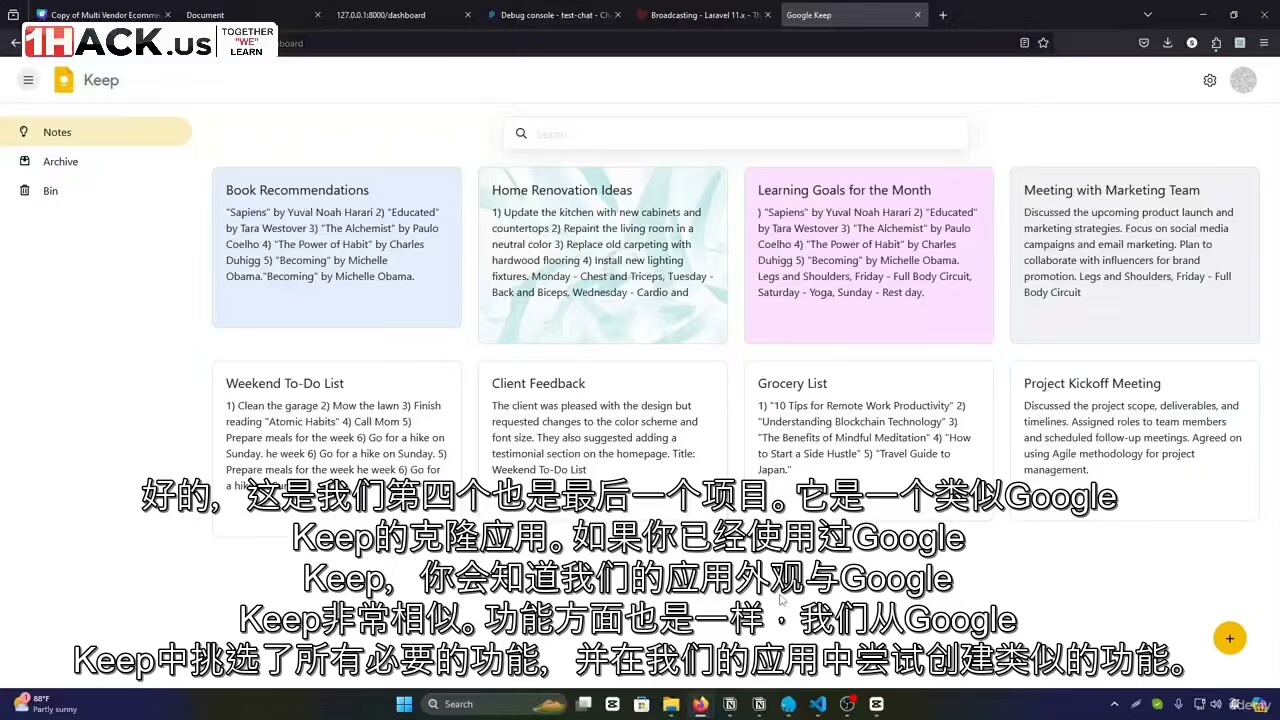Screen dimensions: 1280x720
Task: Open the browser new tab plus button
Action: tap(942, 15)
